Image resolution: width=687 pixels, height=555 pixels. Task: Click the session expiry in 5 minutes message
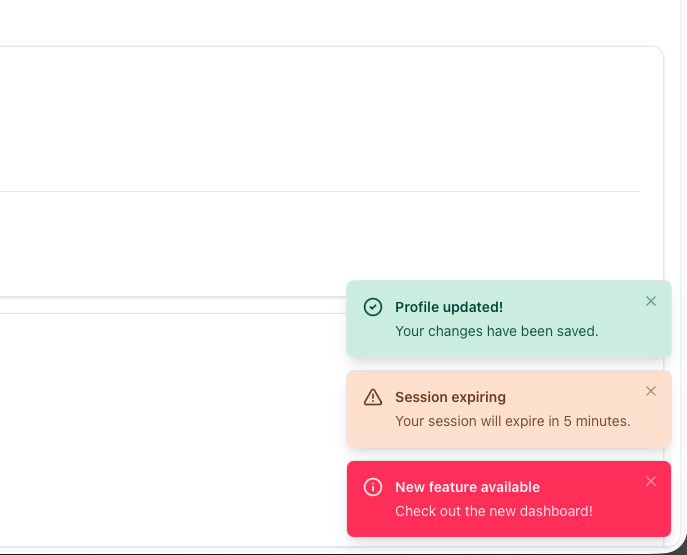tap(512, 421)
